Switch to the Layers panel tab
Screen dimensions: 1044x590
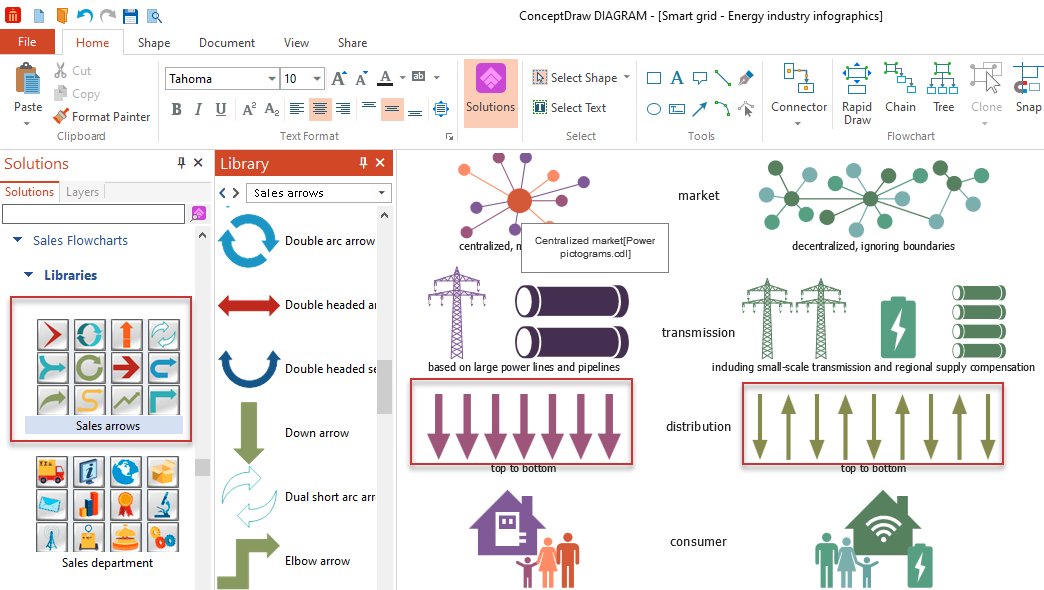83,192
